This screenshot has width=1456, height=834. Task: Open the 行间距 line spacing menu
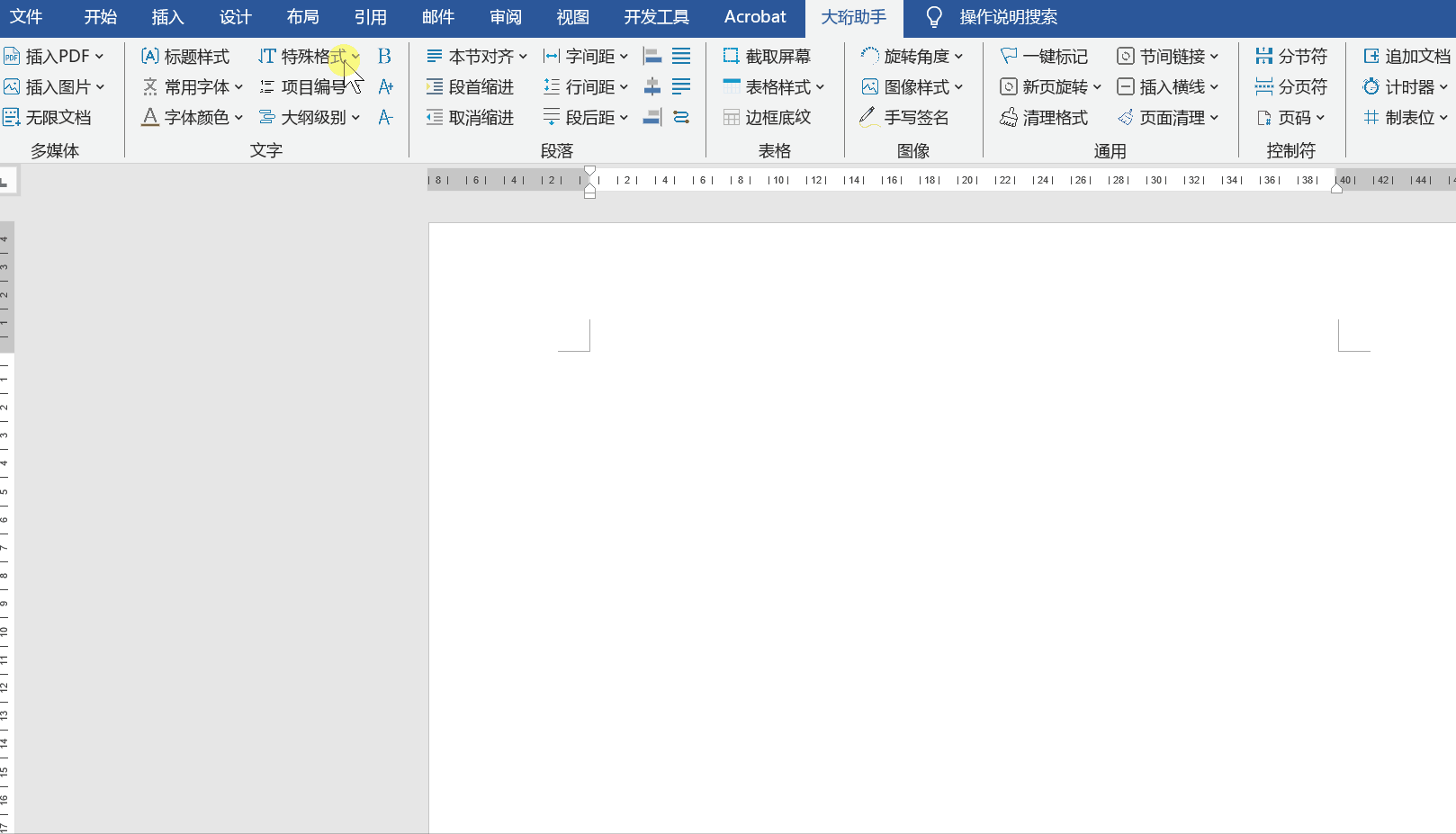(x=586, y=87)
